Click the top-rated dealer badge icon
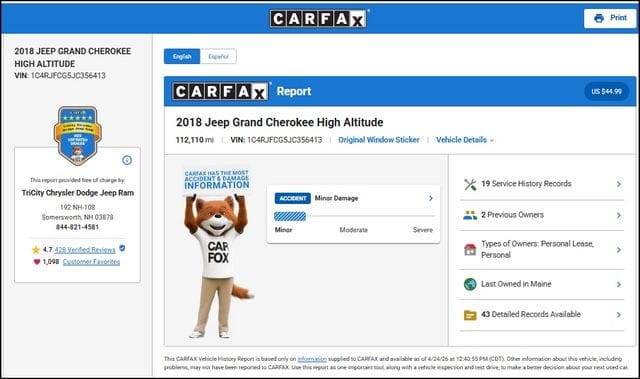 click(78, 135)
